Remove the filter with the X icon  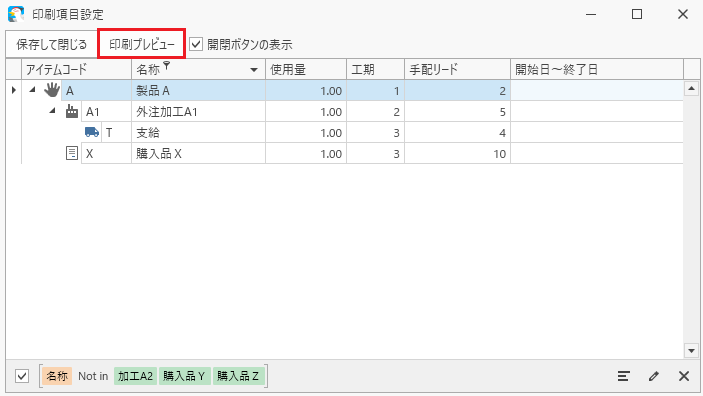point(684,376)
